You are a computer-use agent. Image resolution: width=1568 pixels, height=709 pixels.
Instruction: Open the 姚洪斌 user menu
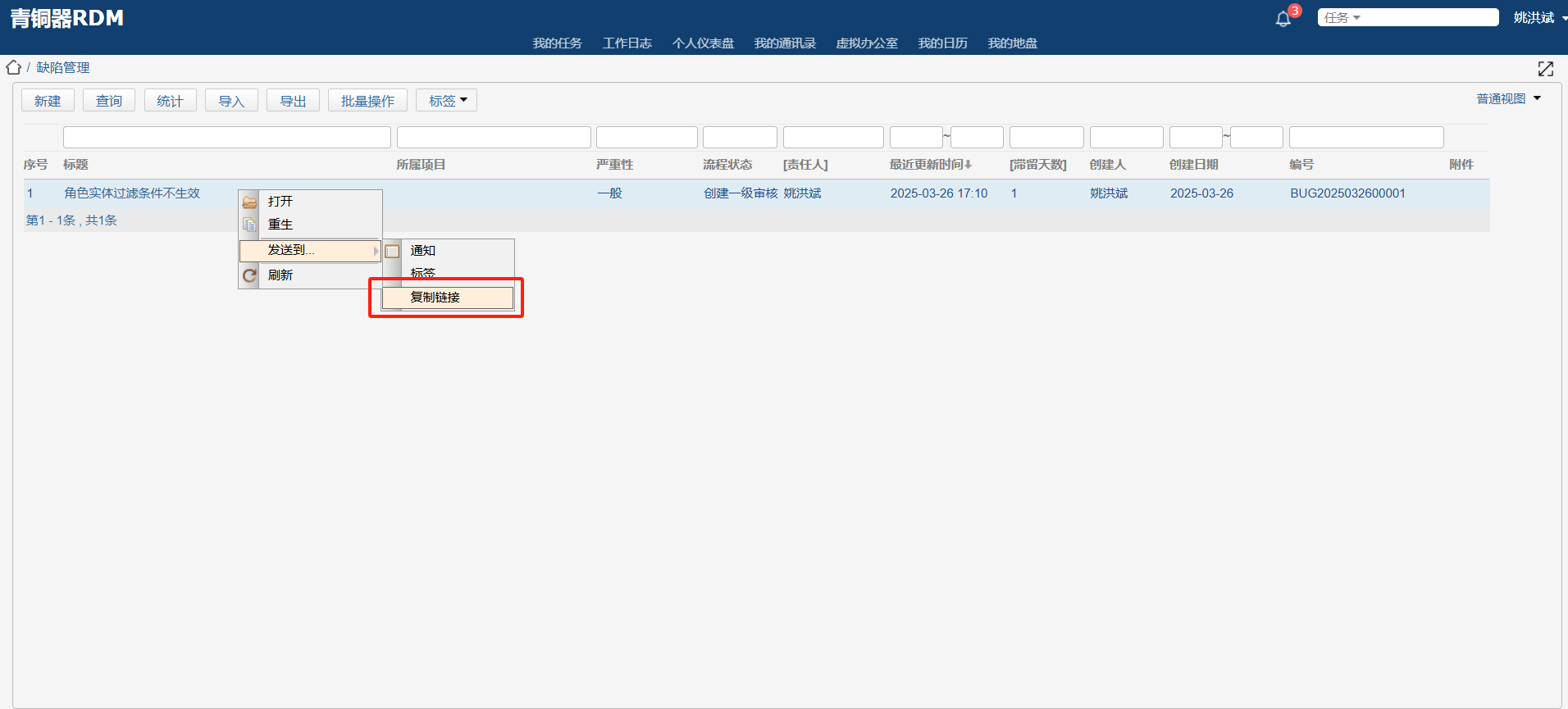pyautogui.click(x=1538, y=18)
